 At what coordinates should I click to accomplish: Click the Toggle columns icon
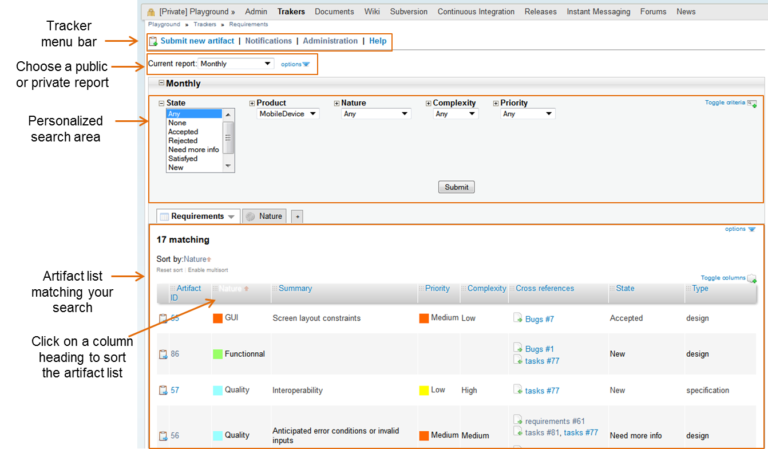pyautogui.click(x=752, y=278)
